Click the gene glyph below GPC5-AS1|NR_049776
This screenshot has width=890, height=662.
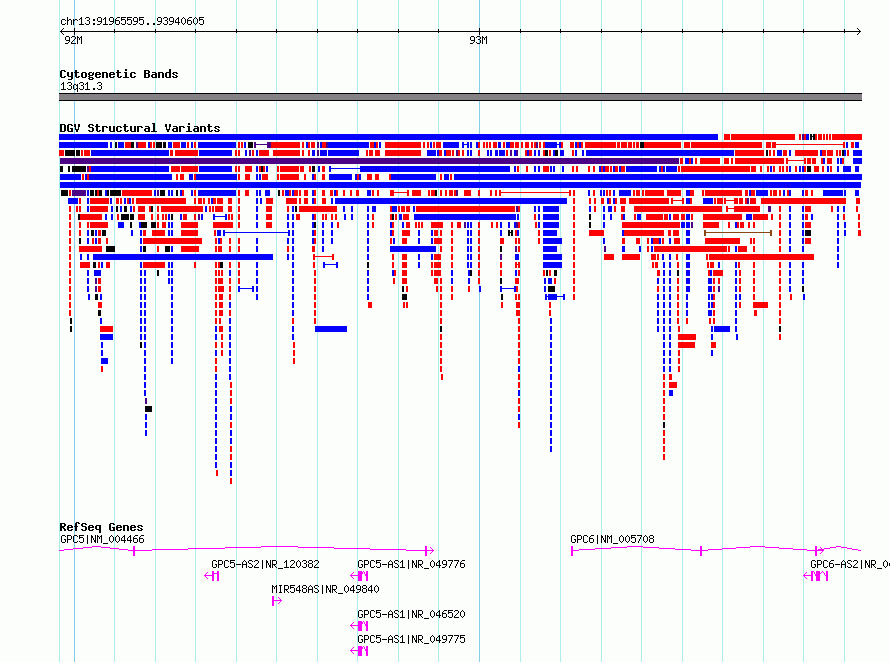pyautogui.click(x=359, y=576)
